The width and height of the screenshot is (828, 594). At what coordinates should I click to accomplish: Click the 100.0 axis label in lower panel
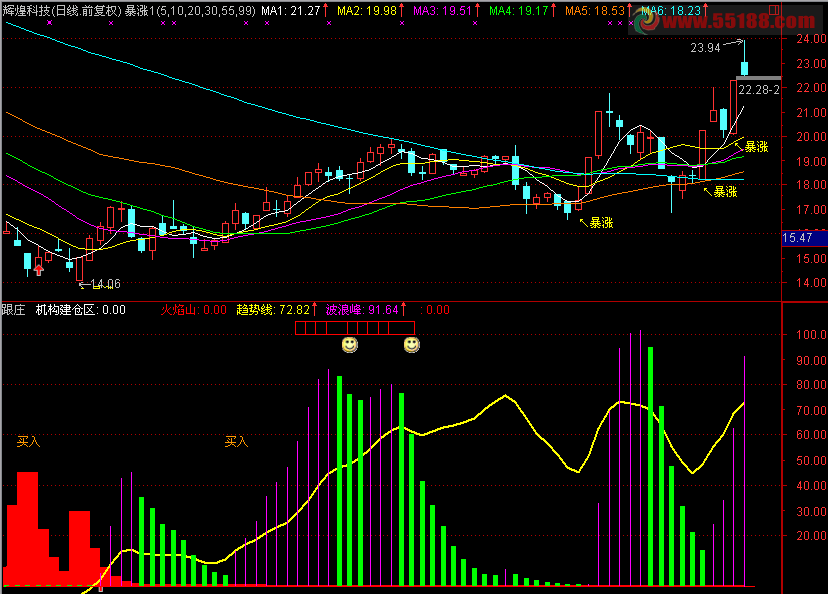pyautogui.click(x=811, y=335)
